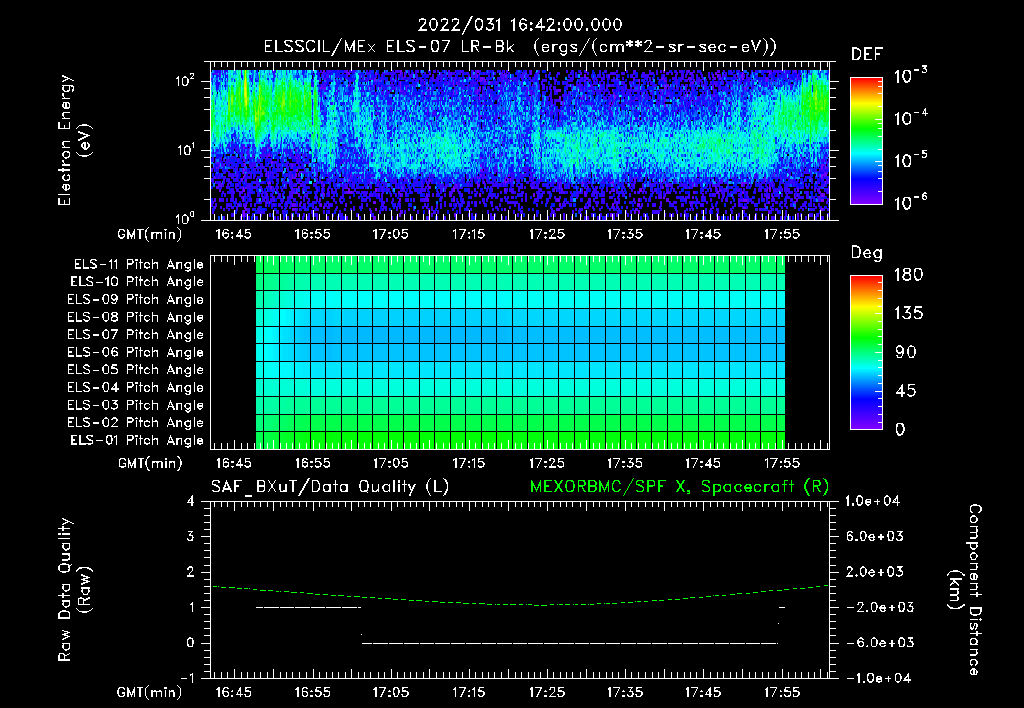This screenshot has height=708, width=1024.
Task: Click the 90 value on Deg color bar
Action: (906, 353)
